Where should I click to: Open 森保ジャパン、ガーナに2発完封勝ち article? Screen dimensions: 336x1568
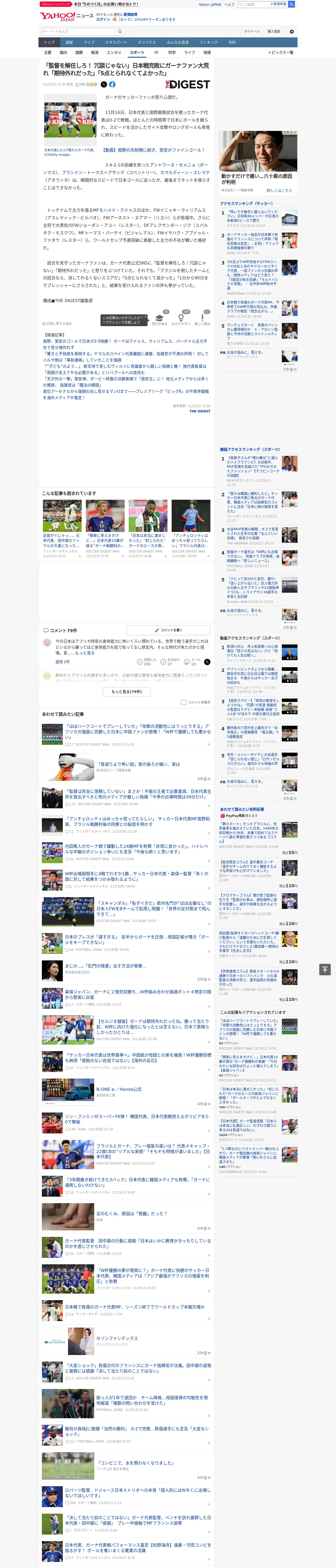(x=138, y=994)
